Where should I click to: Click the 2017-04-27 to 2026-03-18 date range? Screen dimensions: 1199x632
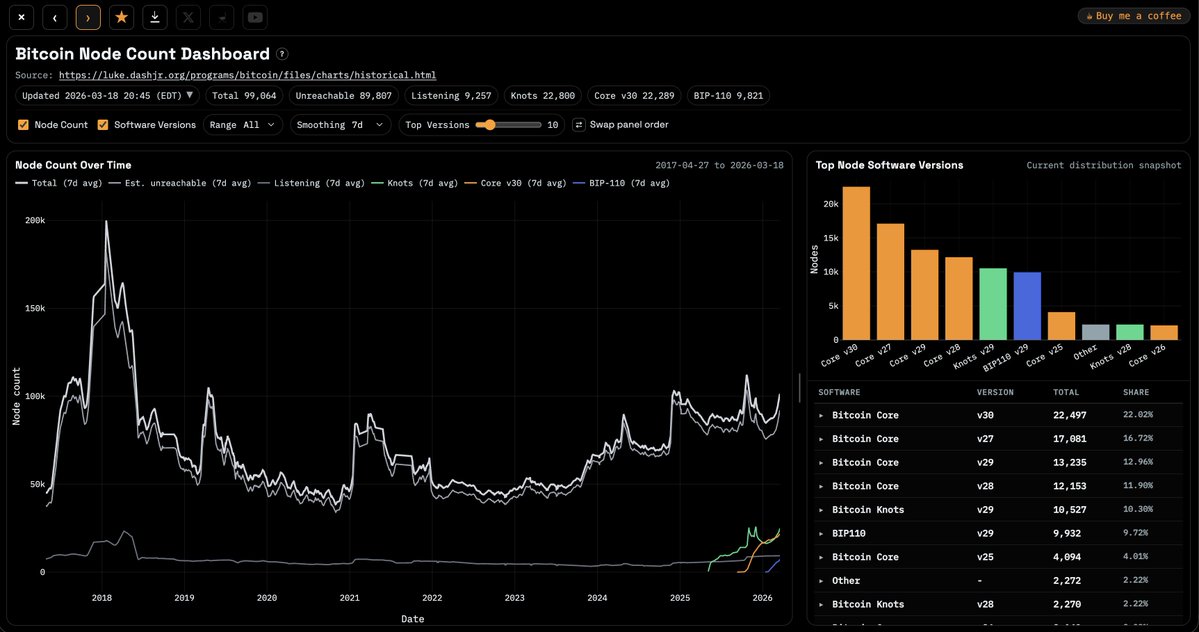[x=719, y=165]
